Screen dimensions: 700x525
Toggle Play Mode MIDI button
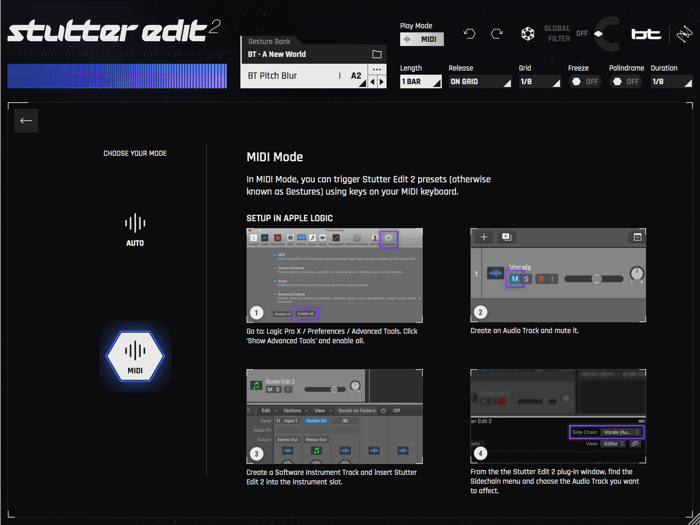point(422,39)
